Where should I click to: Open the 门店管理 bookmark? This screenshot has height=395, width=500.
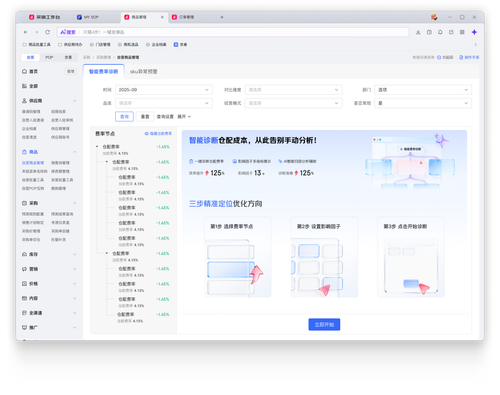point(100,44)
